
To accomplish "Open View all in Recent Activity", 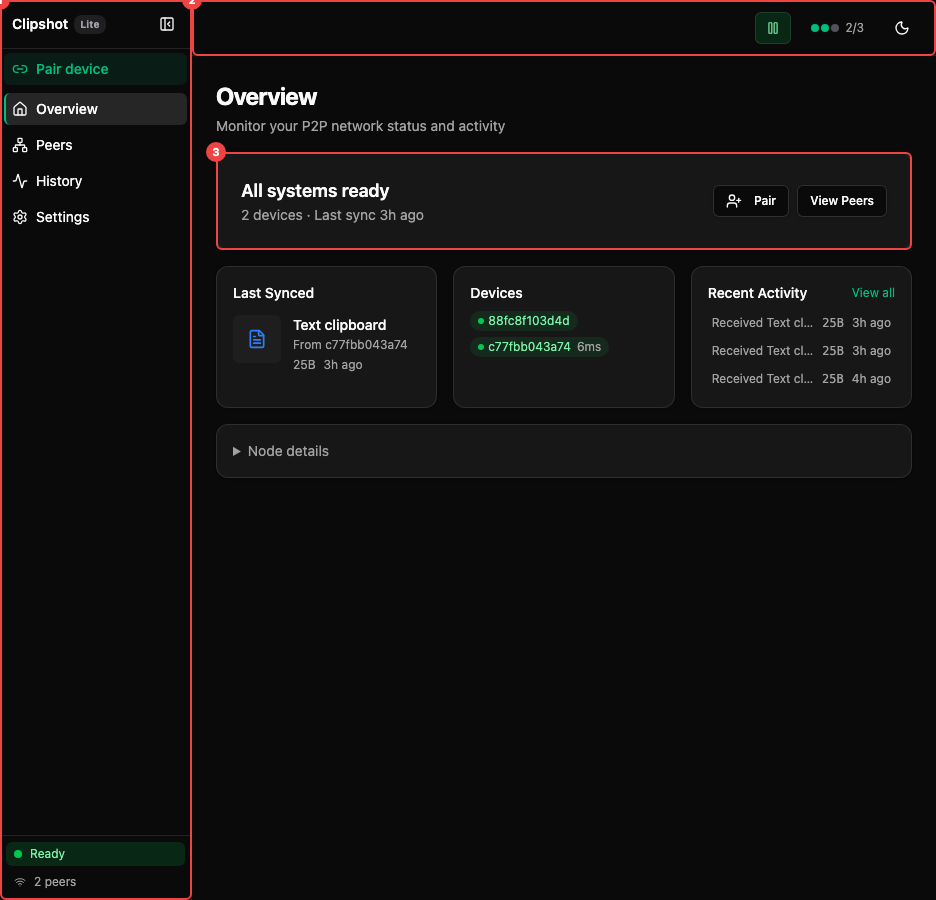I will point(872,292).
